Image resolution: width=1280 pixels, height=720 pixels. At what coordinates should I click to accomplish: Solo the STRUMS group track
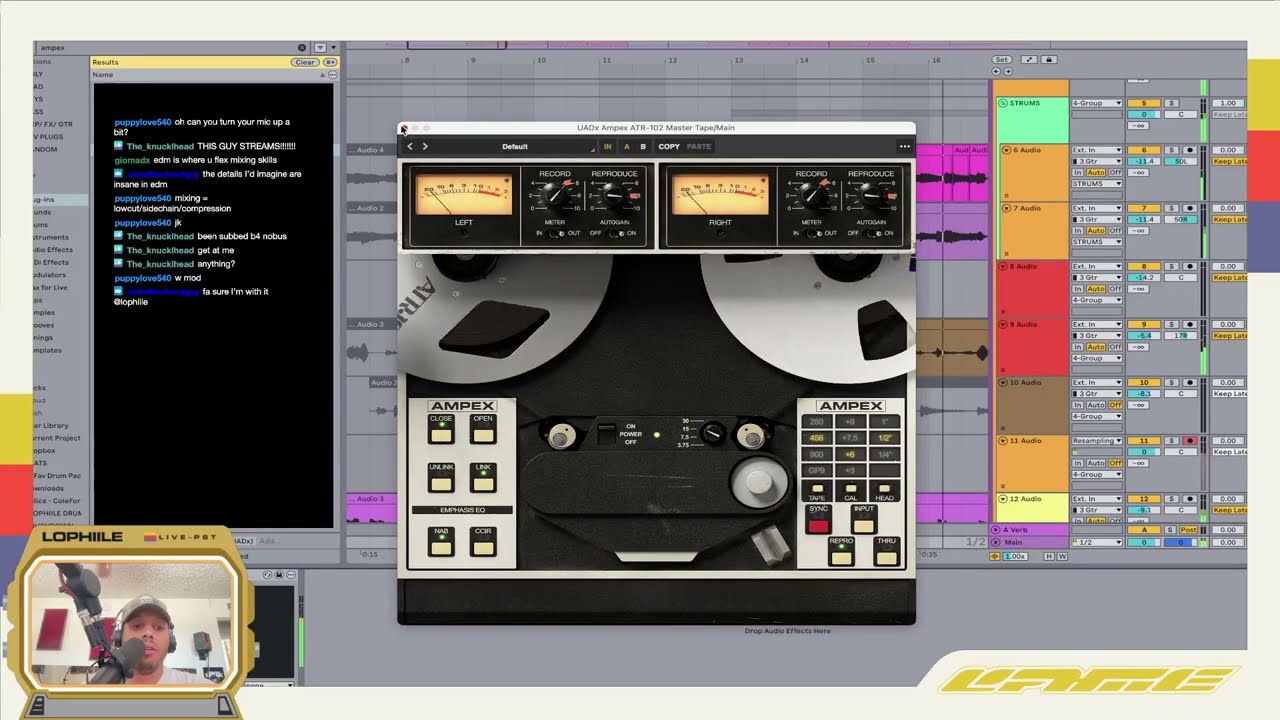point(1172,103)
